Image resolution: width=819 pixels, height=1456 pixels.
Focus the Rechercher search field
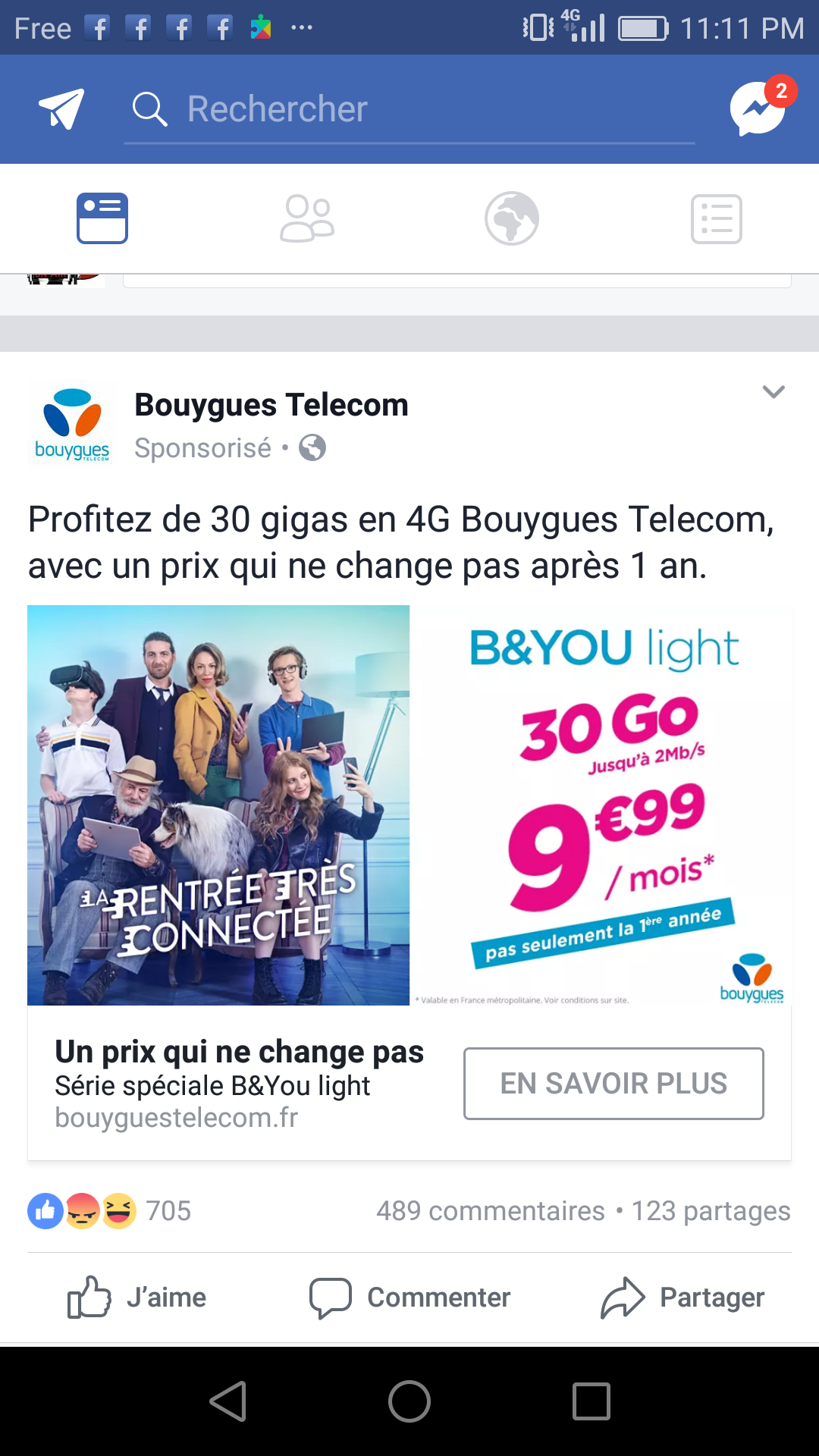(x=409, y=110)
